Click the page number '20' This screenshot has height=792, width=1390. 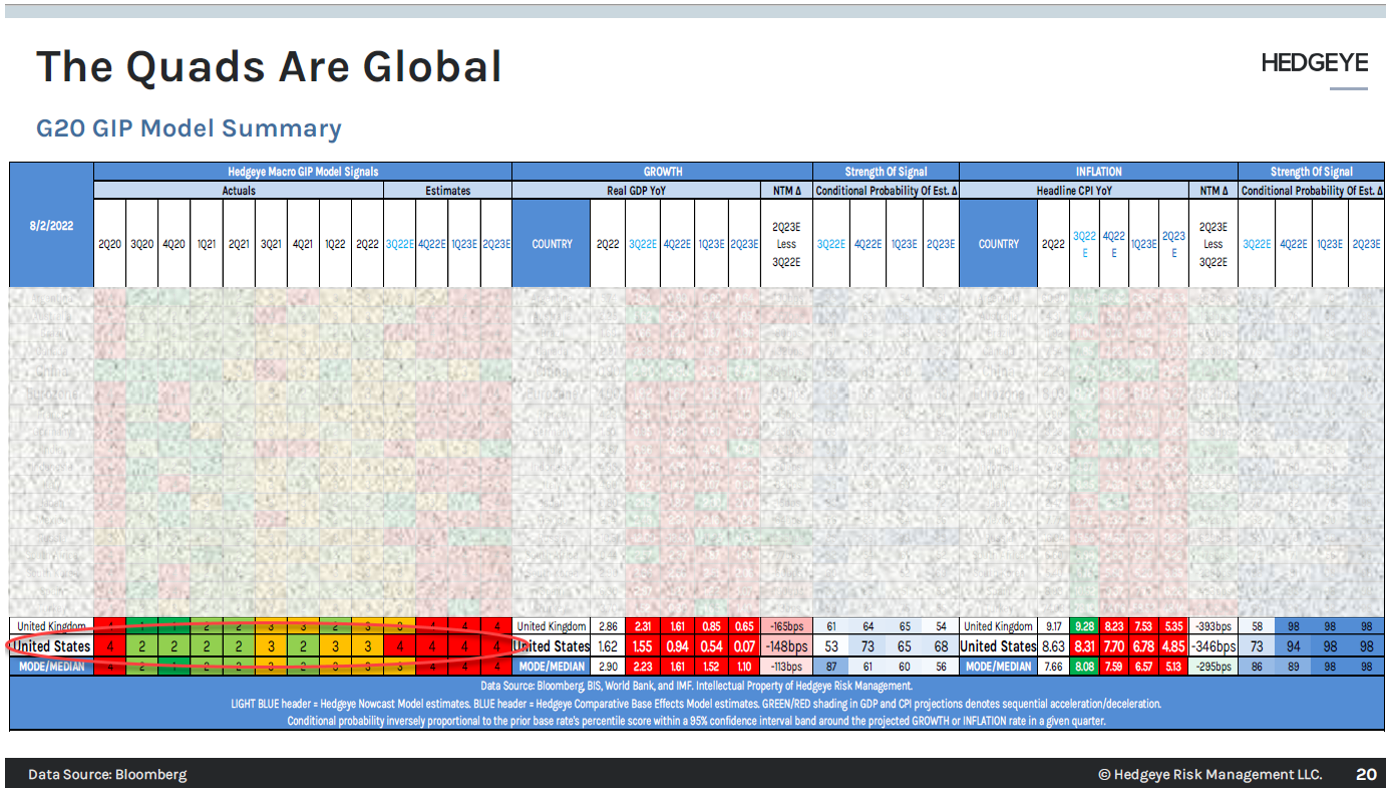click(1366, 773)
